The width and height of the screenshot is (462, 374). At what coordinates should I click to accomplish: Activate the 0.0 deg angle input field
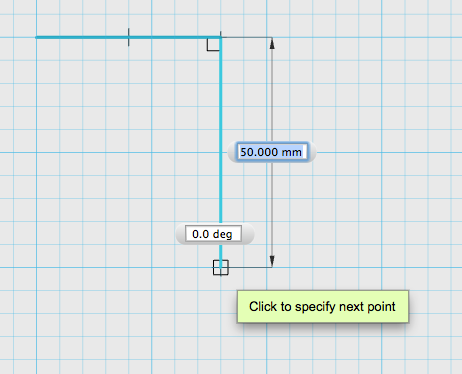(213, 234)
